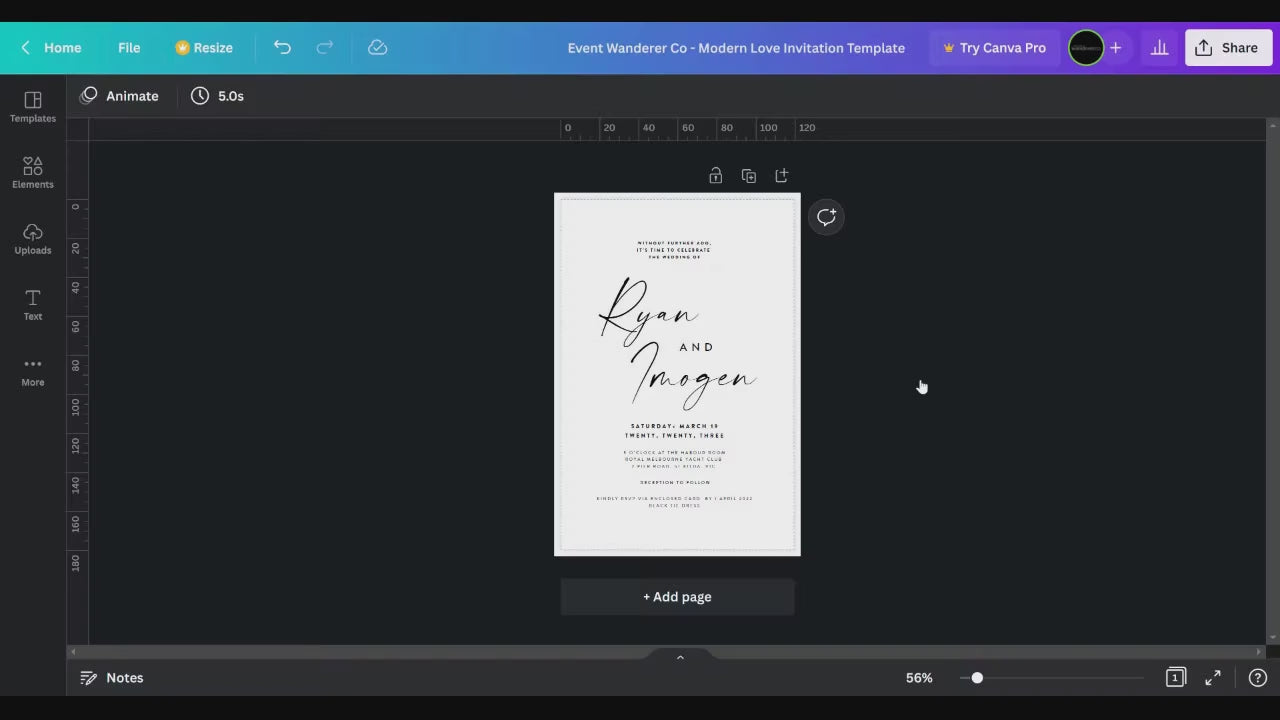1280x720 pixels.
Task: Open the File menu
Action: coord(129,47)
